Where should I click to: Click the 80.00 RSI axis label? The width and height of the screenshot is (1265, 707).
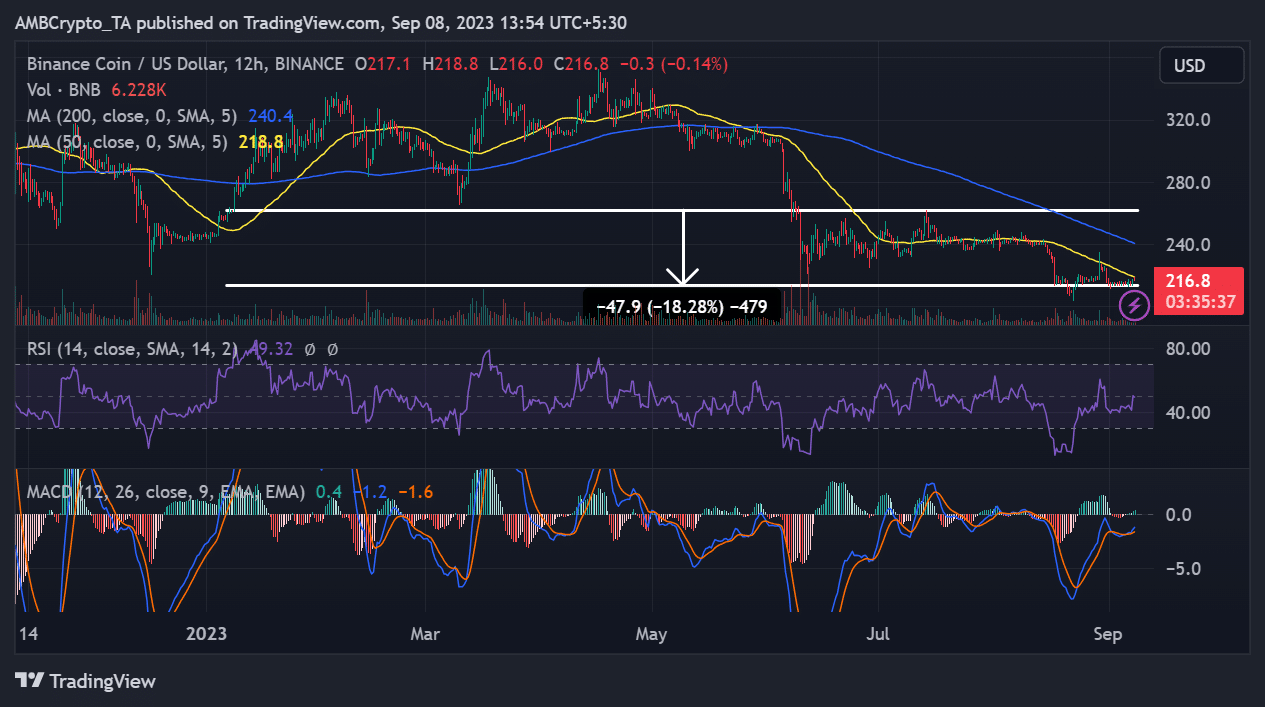tap(1190, 349)
